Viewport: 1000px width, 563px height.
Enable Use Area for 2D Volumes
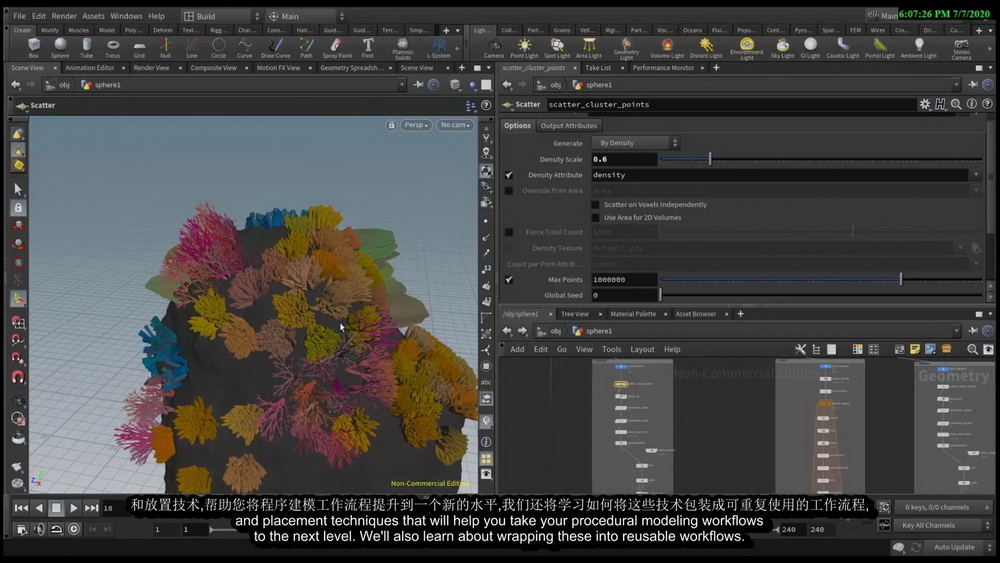[595, 217]
